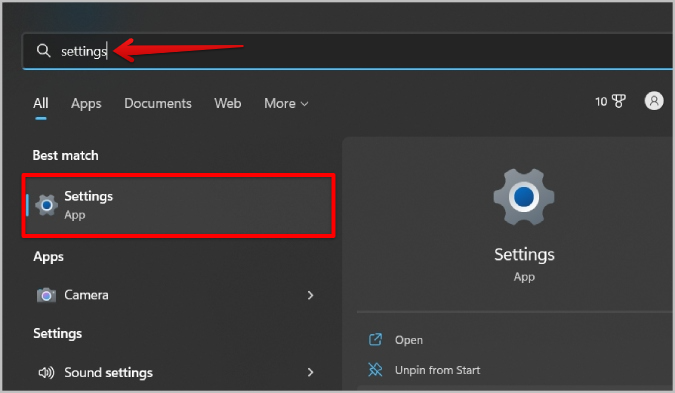Switch to the Web filter tab

pos(228,103)
